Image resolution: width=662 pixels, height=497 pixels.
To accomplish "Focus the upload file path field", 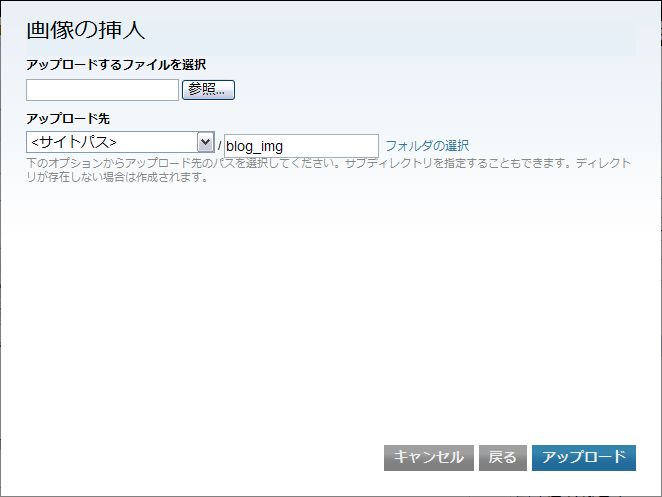I will pos(102,90).
